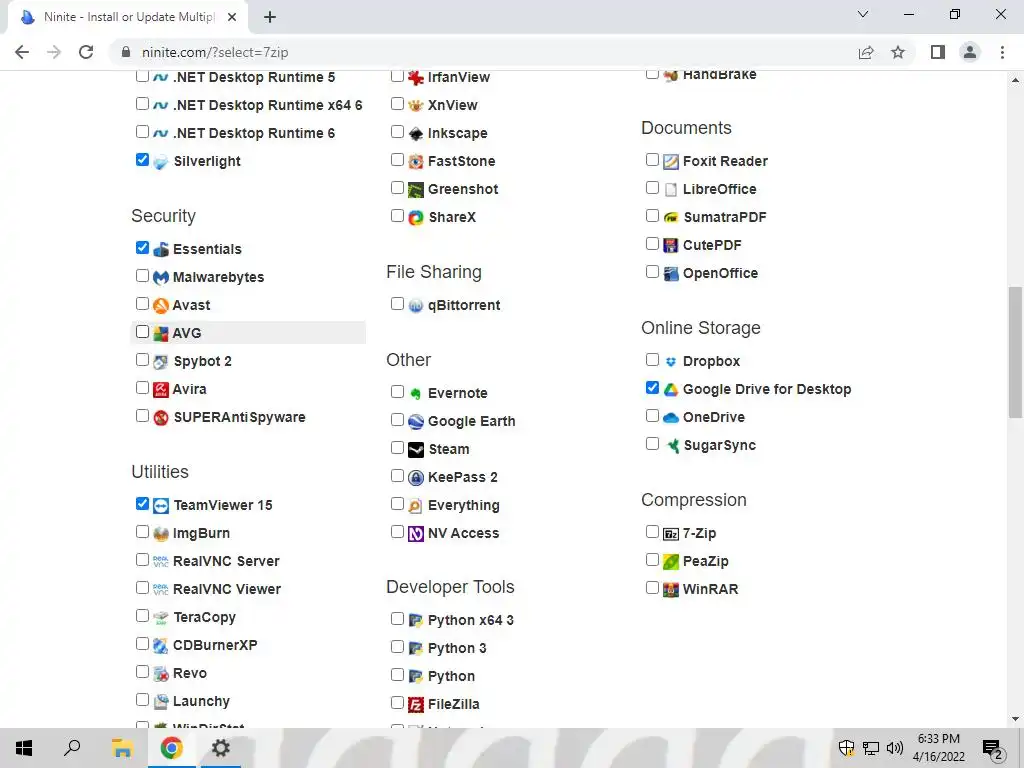Open Chrome profile avatar
This screenshot has height=768, width=1024.
tap(970, 52)
